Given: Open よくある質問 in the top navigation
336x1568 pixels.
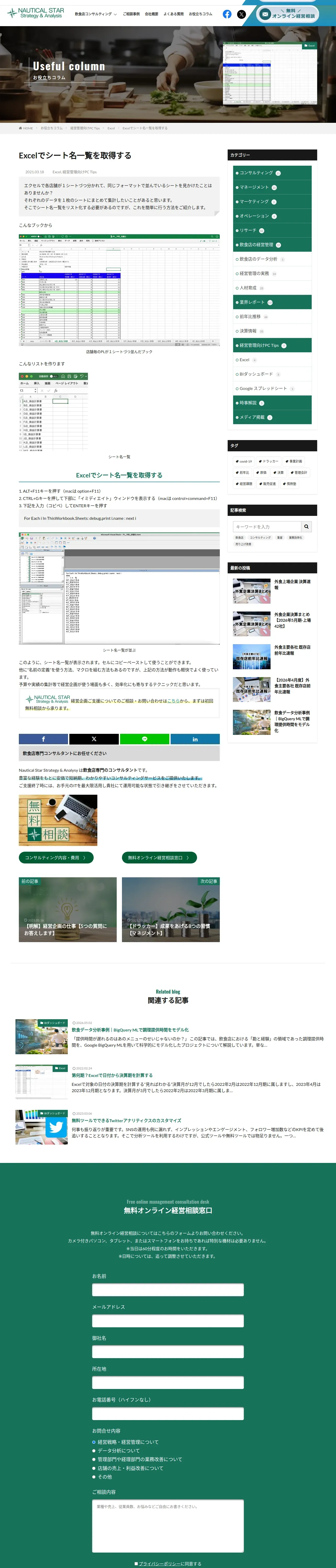Looking at the screenshot, I should (x=173, y=14).
